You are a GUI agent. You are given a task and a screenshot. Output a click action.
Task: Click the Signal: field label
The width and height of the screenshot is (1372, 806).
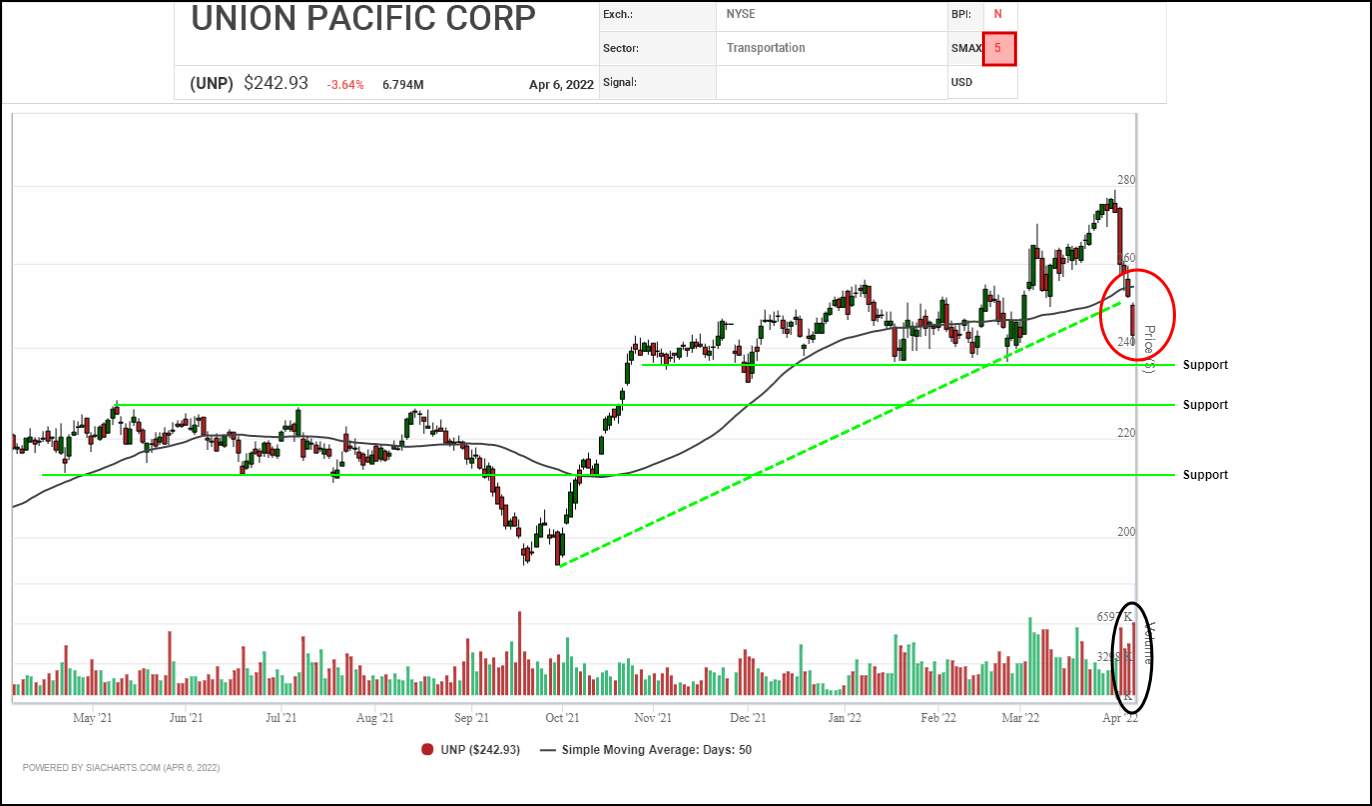click(x=620, y=82)
